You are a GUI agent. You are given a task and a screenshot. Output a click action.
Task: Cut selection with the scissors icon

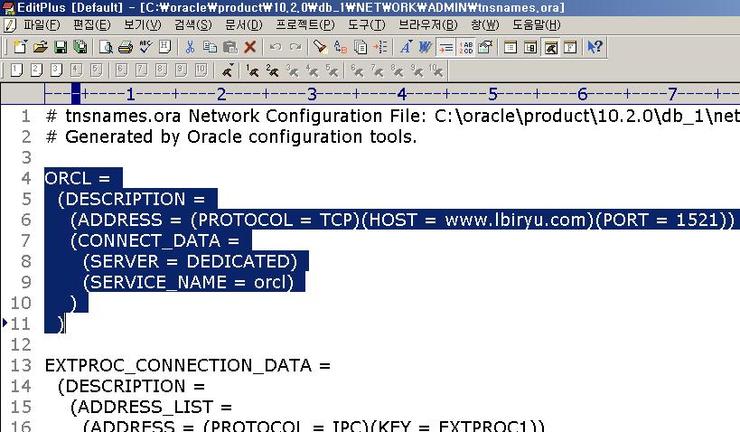tap(190, 47)
